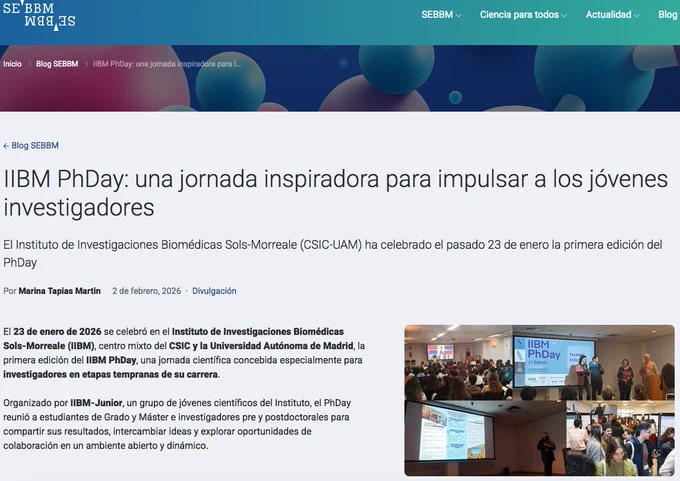Click the bold text 23 de enero de 2026
This screenshot has width=680, height=481.
57,332
